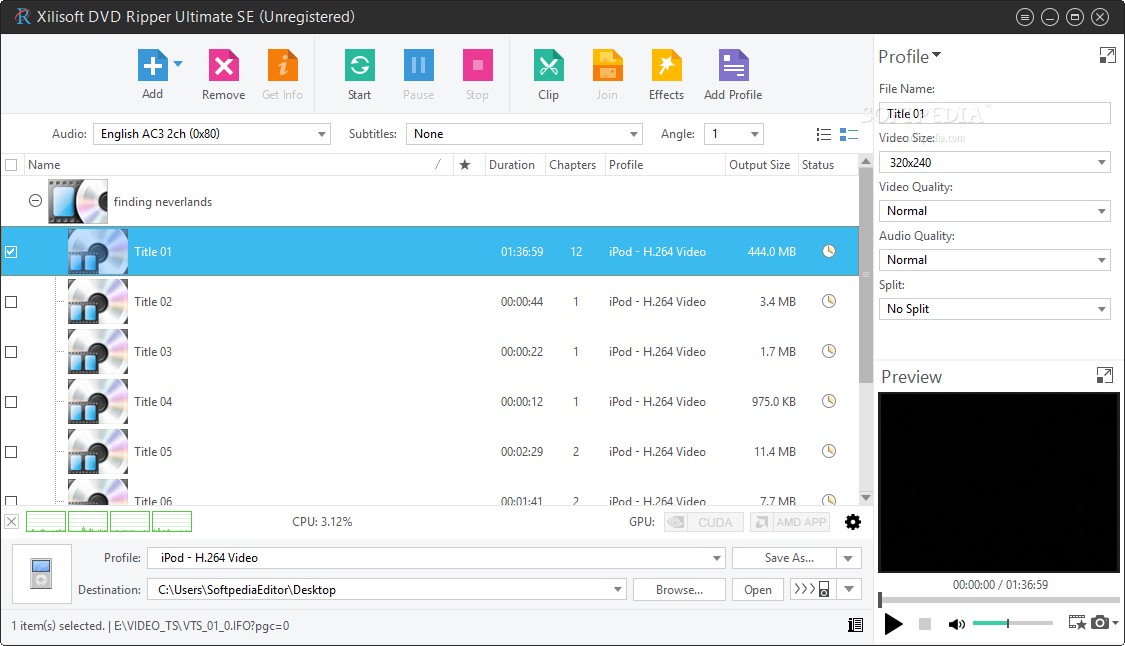
Task: Collapse the finding neverlands disc node
Action: [x=35, y=201]
